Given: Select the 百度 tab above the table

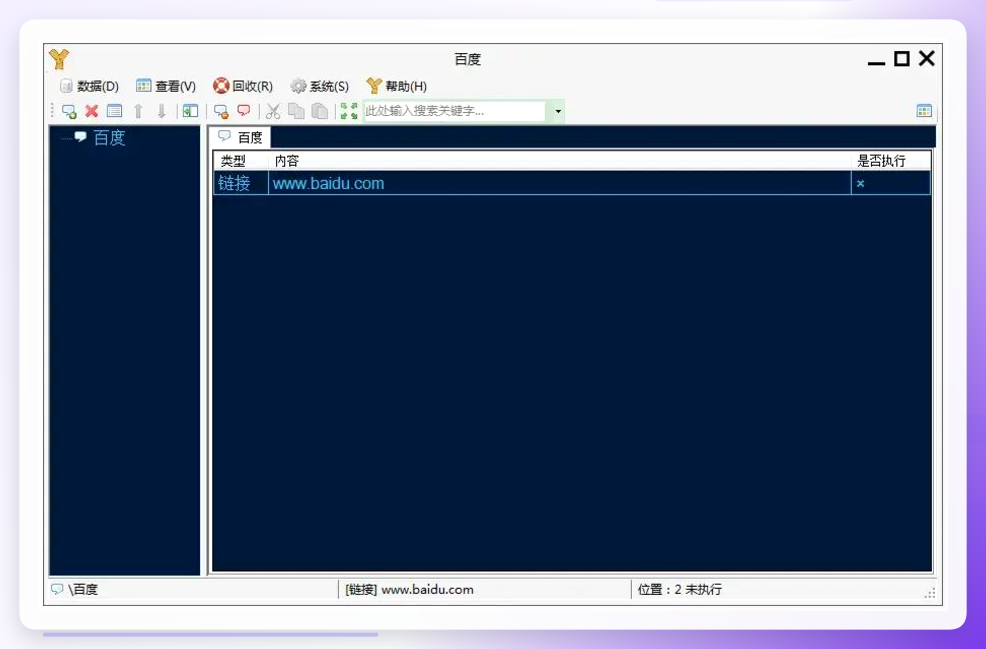Looking at the screenshot, I should coord(240,137).
